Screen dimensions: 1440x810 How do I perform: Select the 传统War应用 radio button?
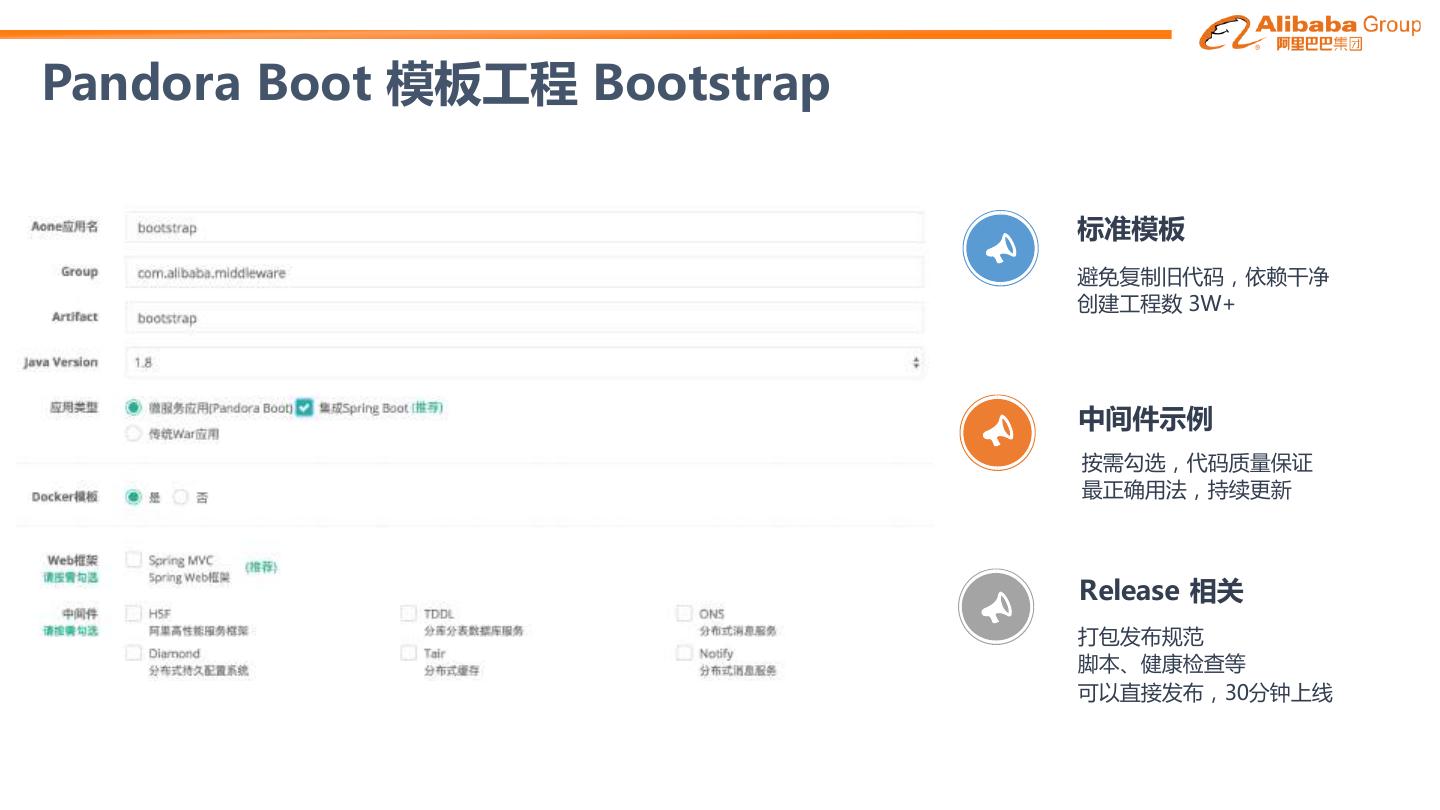coord(134,434)
